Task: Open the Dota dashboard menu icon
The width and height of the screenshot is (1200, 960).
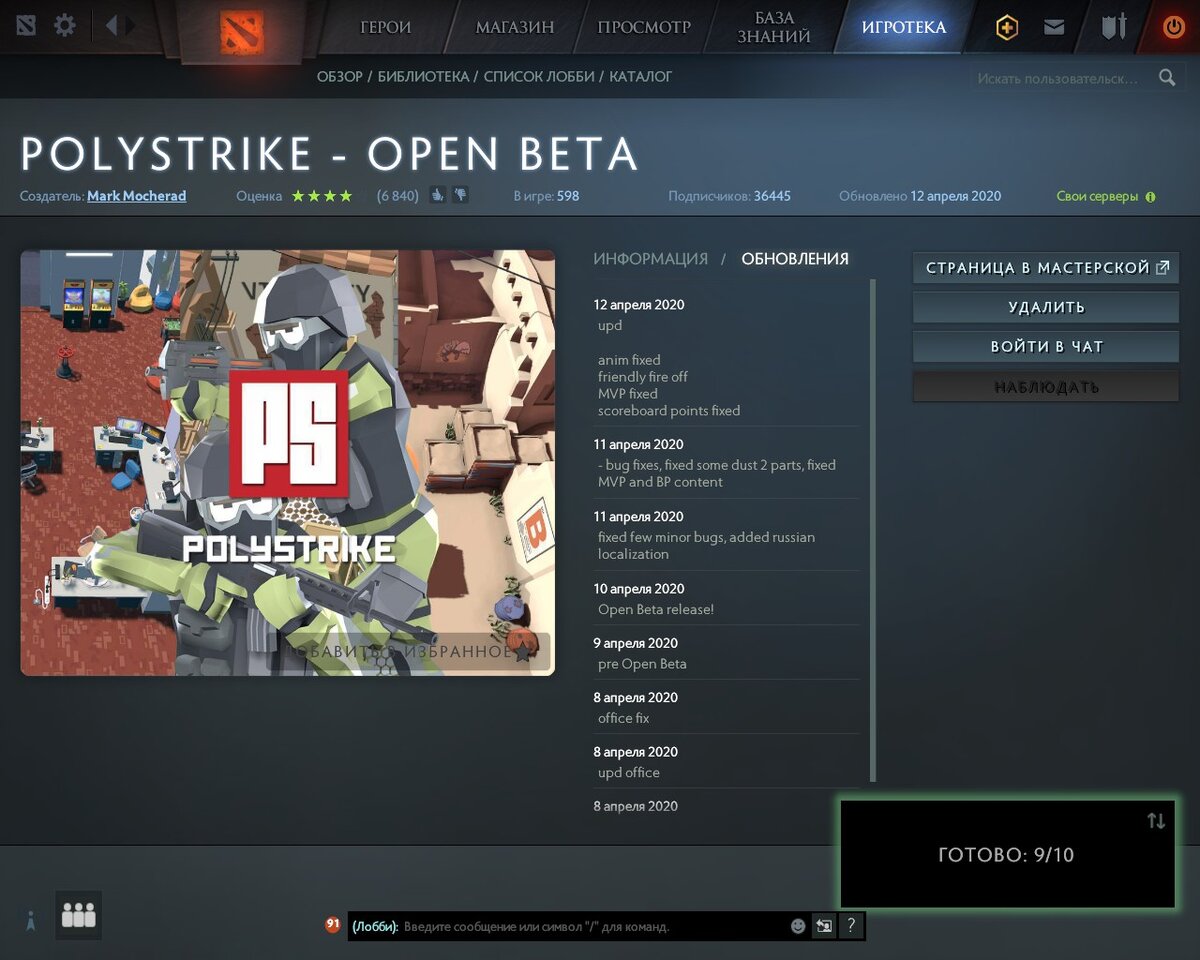Action: pos(26,25)
